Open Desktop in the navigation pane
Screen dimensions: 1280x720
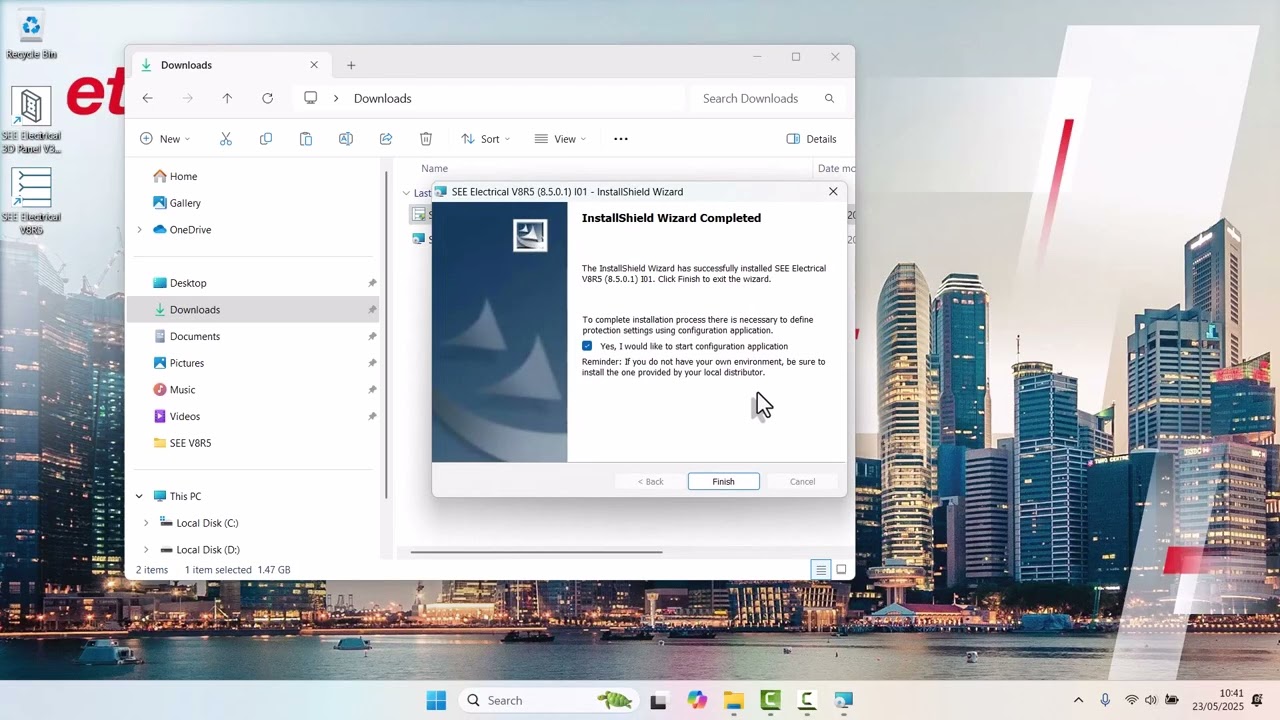click(x=188, y=283)
